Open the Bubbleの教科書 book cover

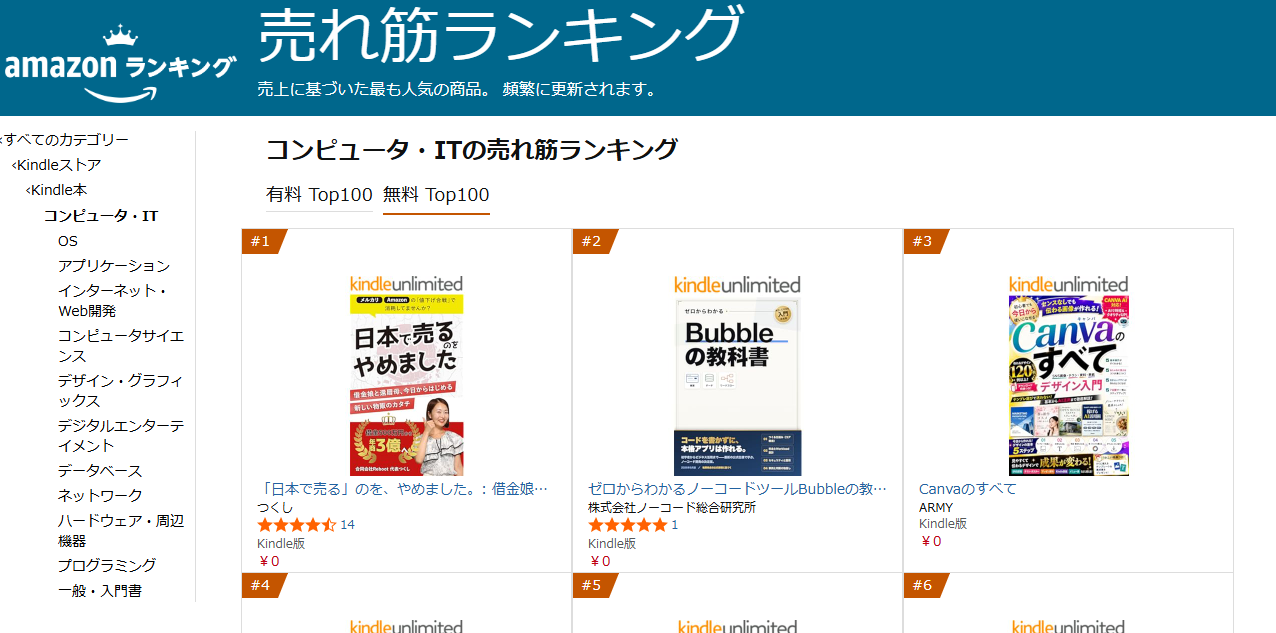click(x=737, y=386)
